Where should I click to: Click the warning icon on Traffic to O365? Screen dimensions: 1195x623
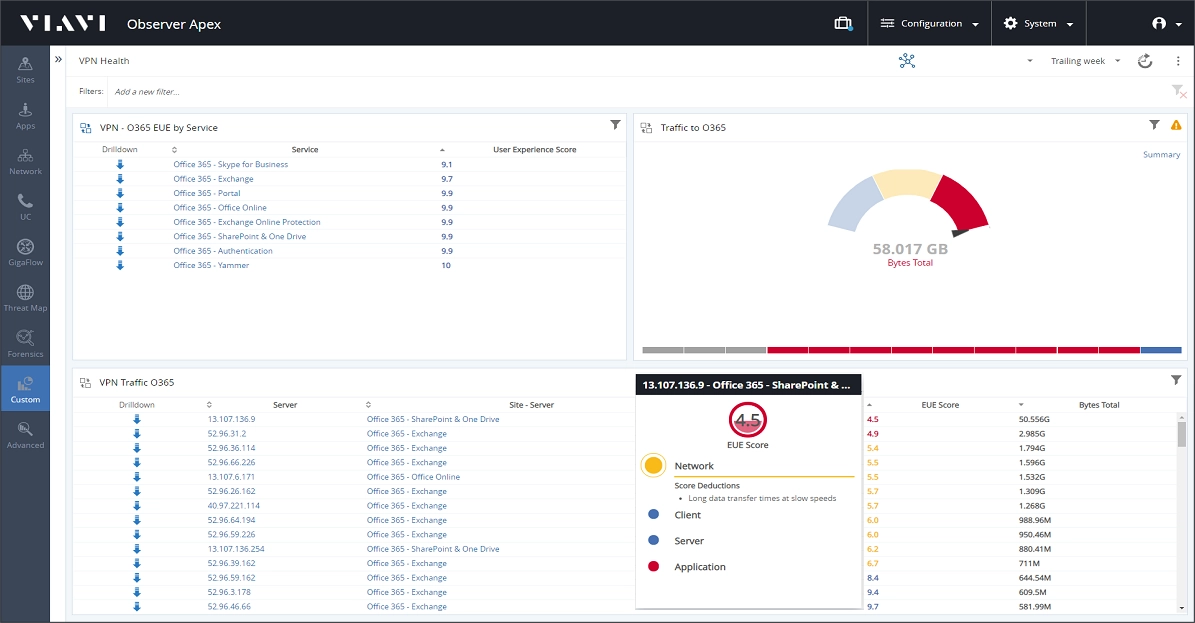coord(1176,125)
